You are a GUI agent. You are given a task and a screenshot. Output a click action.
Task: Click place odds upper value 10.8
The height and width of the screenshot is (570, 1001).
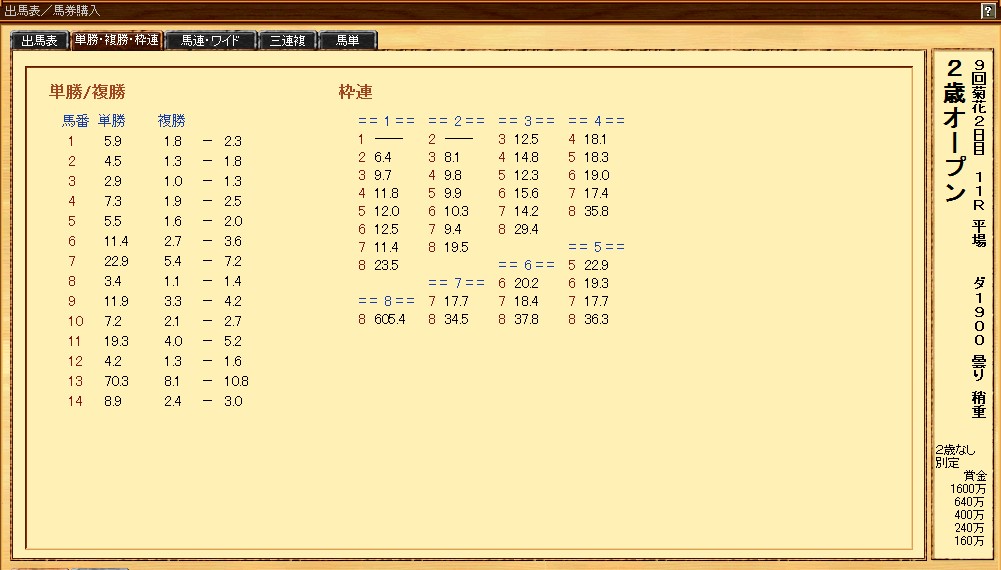point(236,381)
